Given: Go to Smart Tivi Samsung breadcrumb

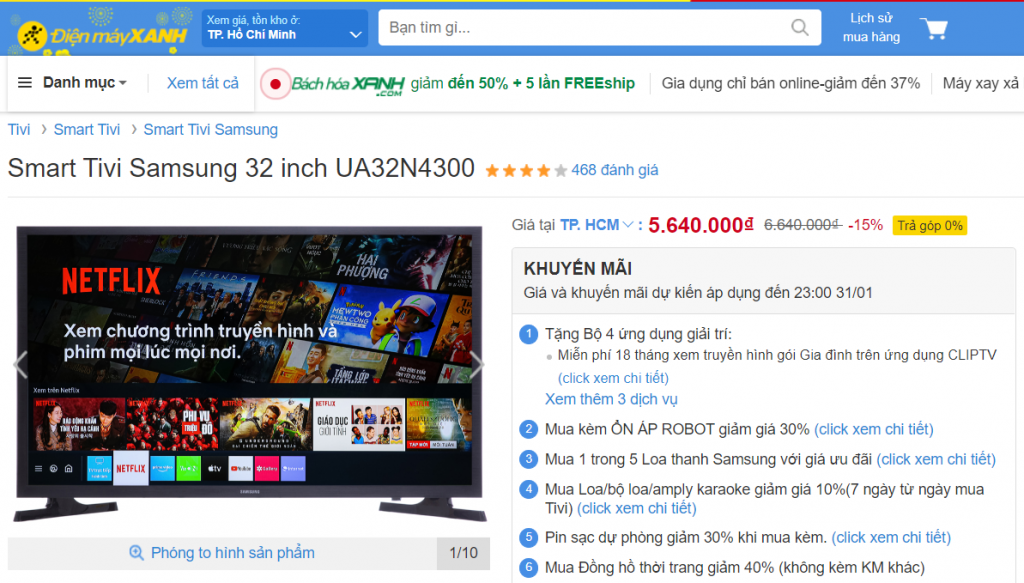Looking at the screenshot, I should pos(210,129).
